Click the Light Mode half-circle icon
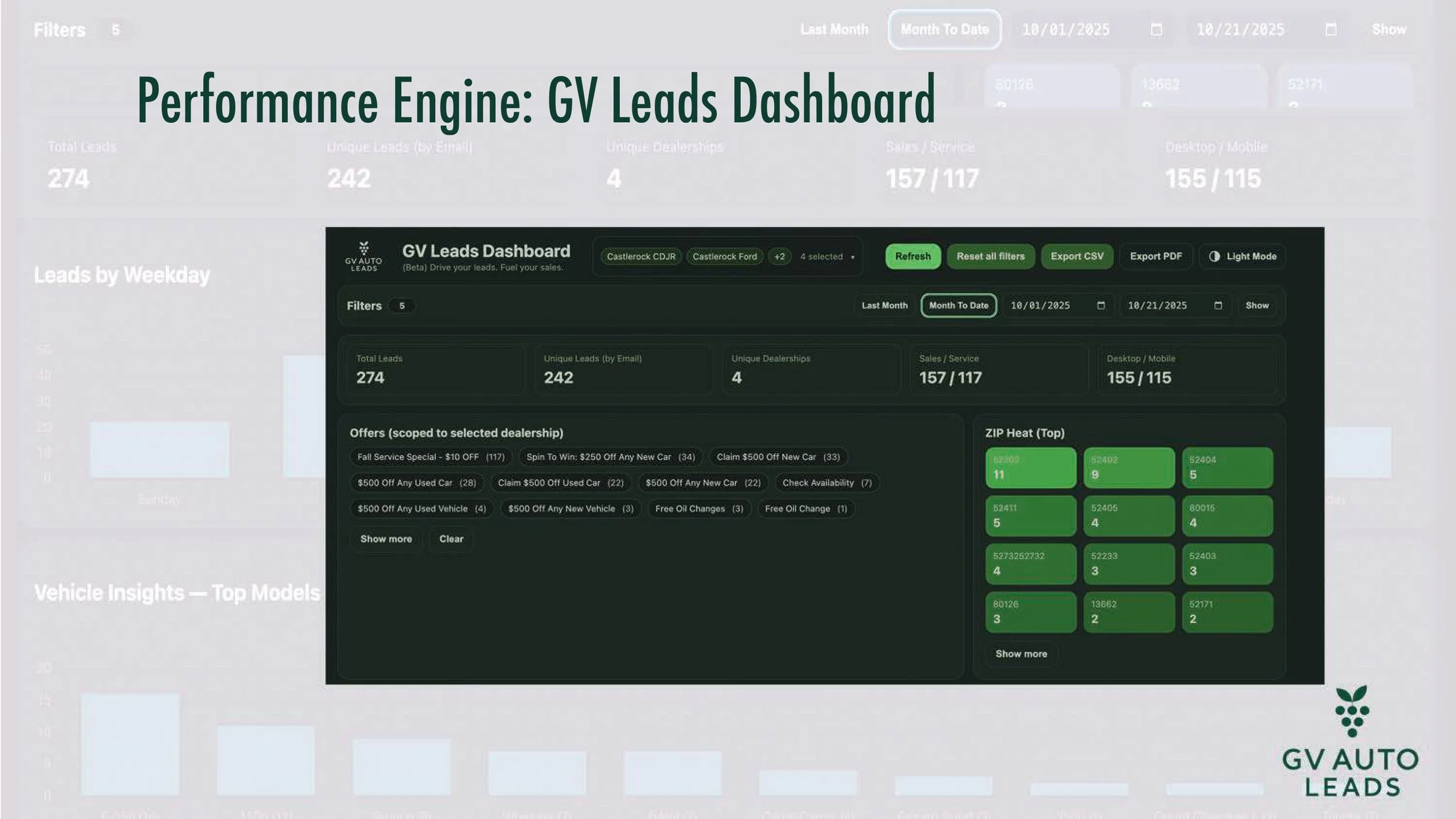This screenshot has height=819, width=1456. click(1214, 257)
